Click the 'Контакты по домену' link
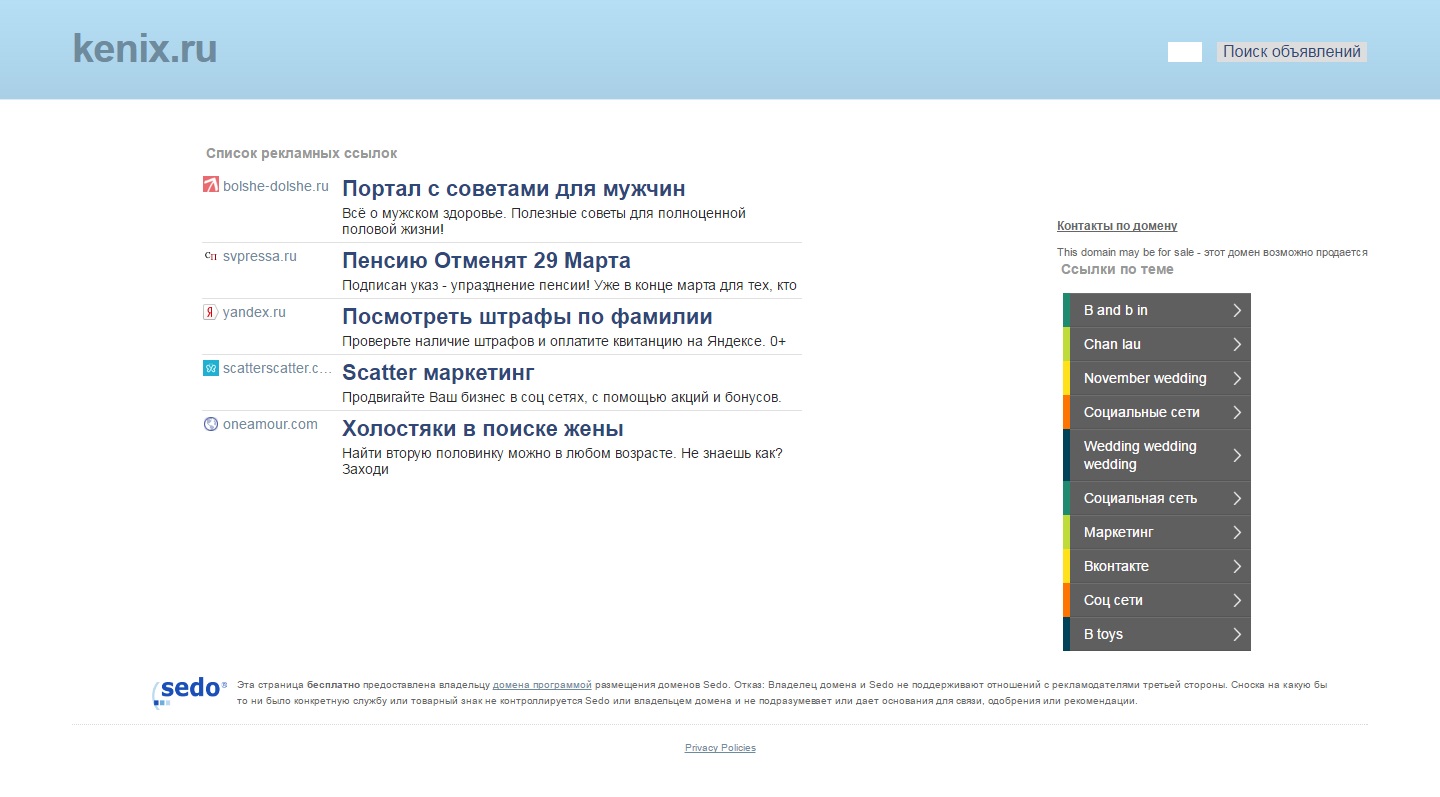The width and height of the screenshot is (1440, 797). coord(1117,226)
